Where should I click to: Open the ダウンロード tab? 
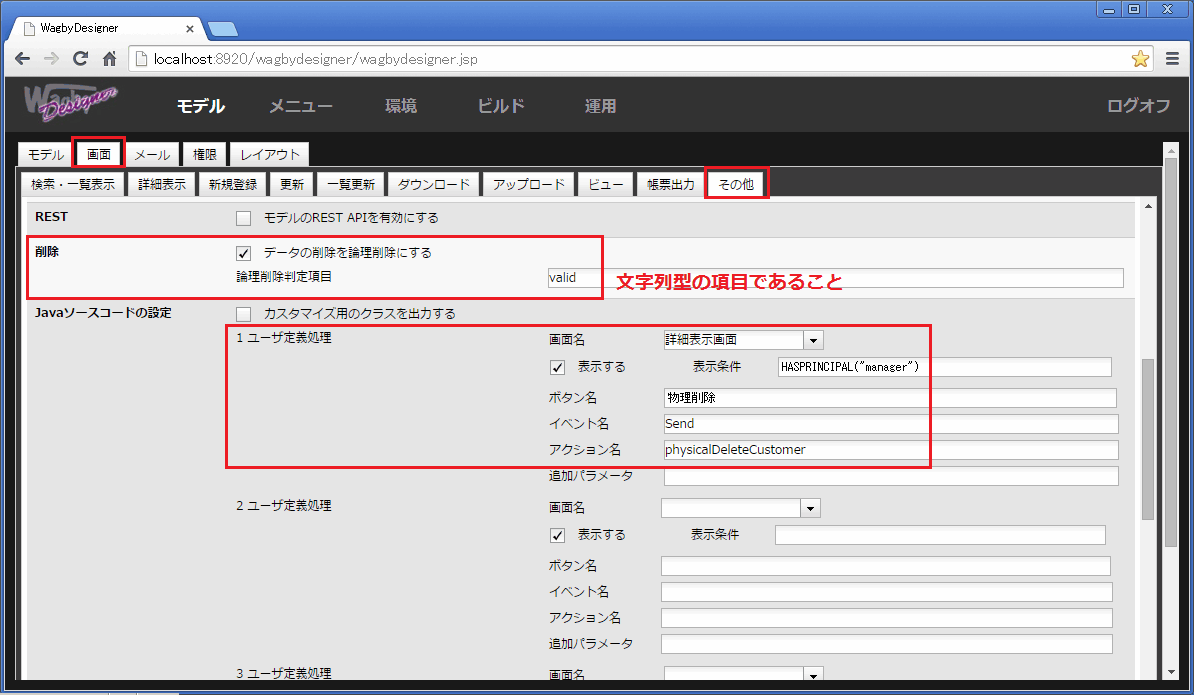[434, 184]
